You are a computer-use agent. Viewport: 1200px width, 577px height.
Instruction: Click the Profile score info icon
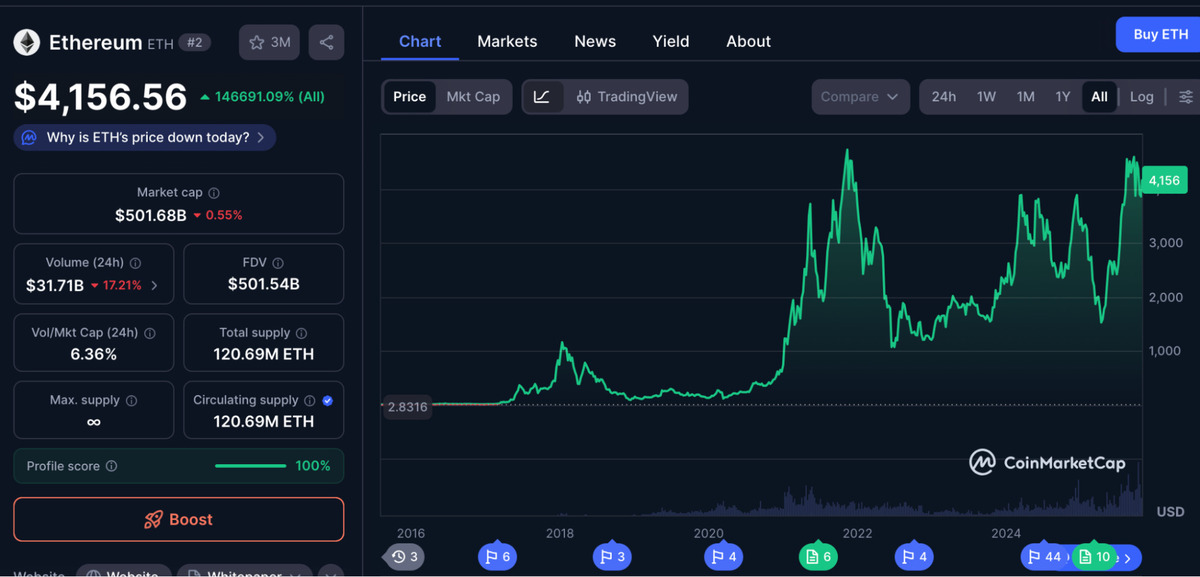tap(111, 466)
